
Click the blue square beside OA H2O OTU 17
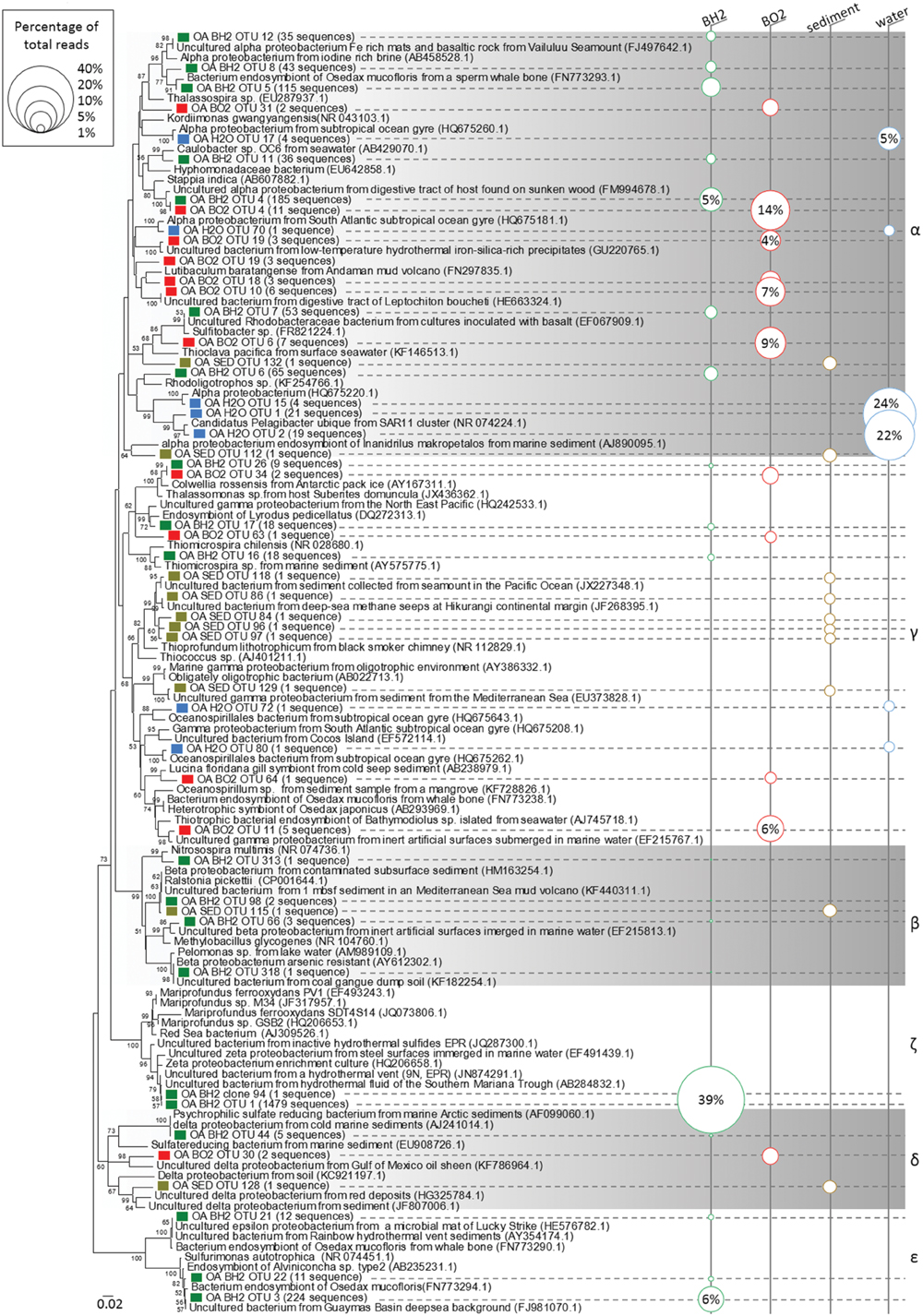184,138
